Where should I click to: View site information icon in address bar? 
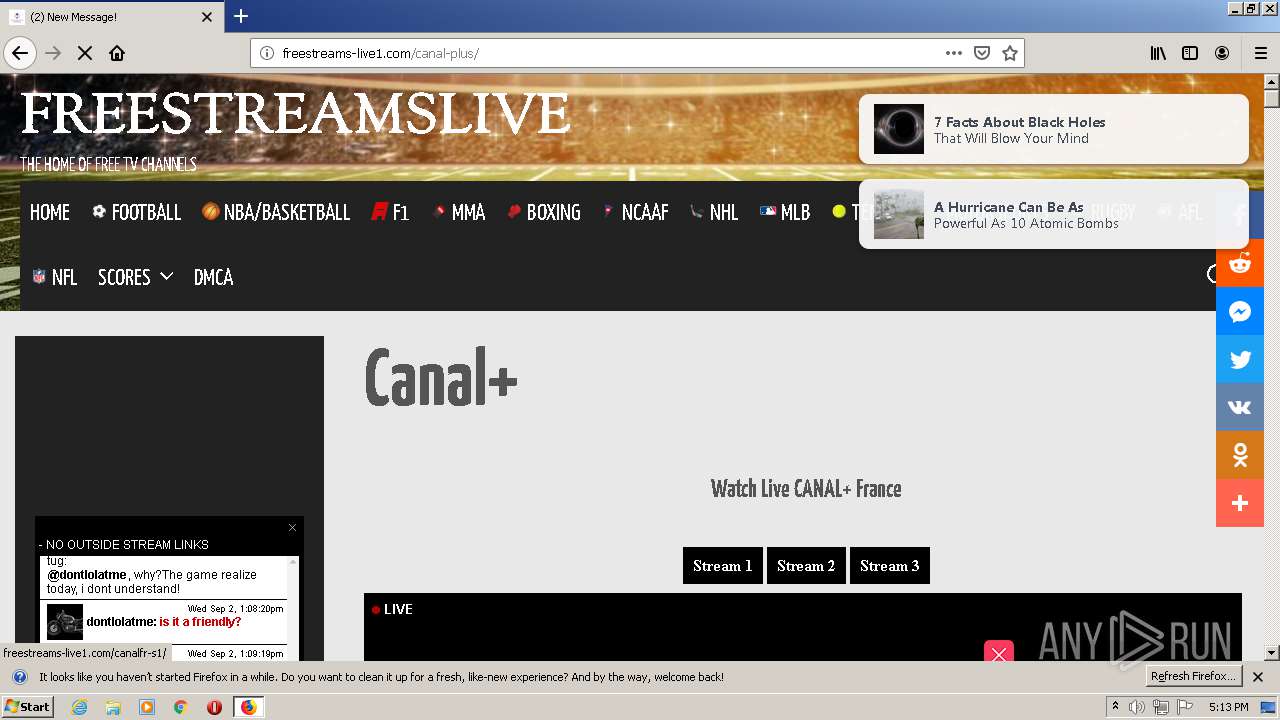pos(267,53)
